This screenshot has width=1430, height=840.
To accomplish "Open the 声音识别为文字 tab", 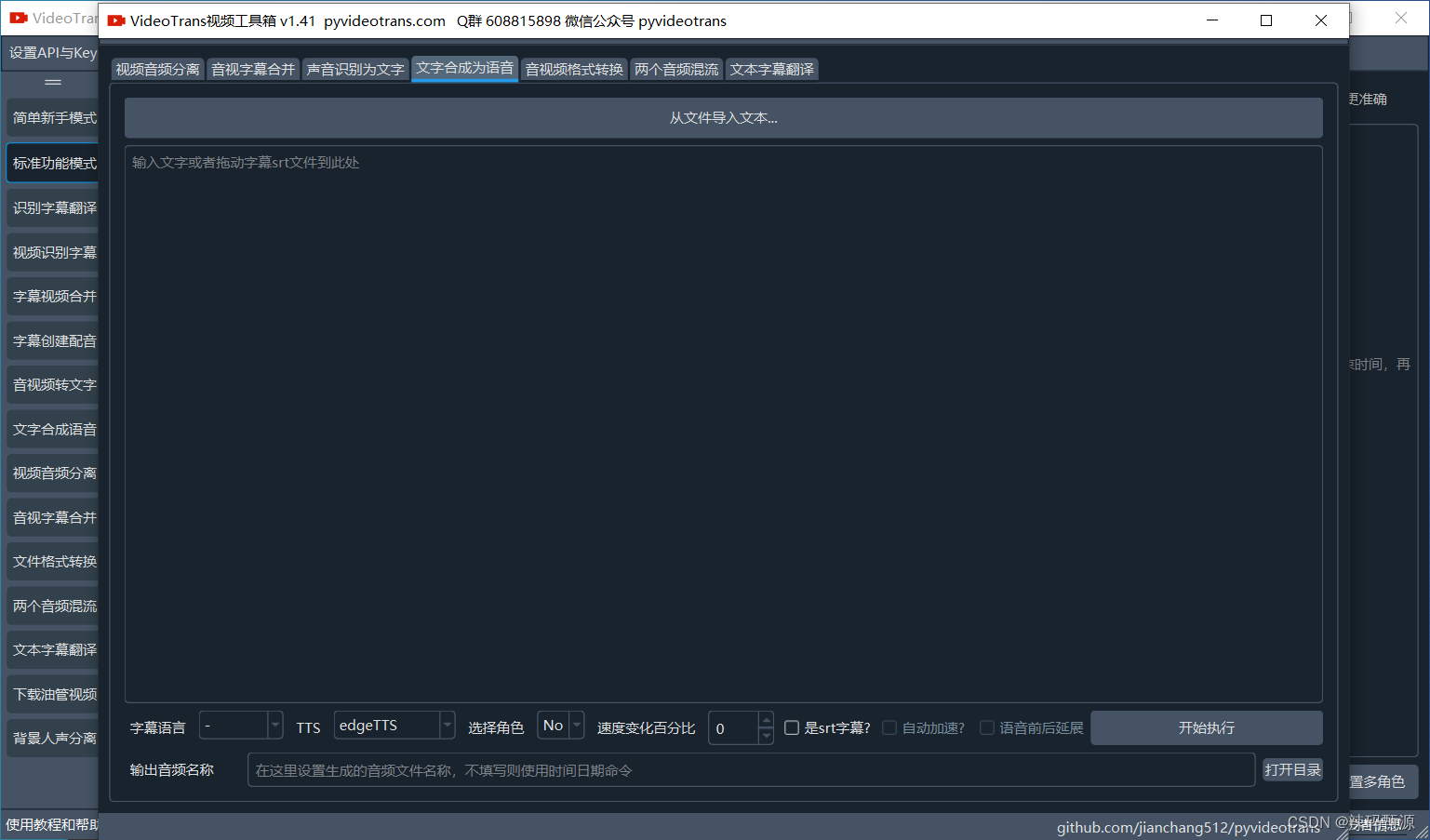I will (x=355, y=69).
